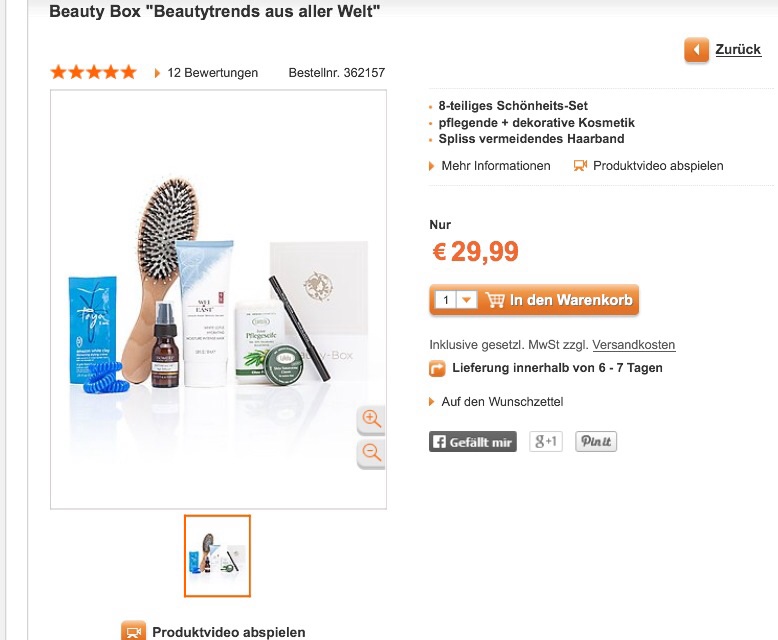Click the Pin it button

(x=596, y=442)
